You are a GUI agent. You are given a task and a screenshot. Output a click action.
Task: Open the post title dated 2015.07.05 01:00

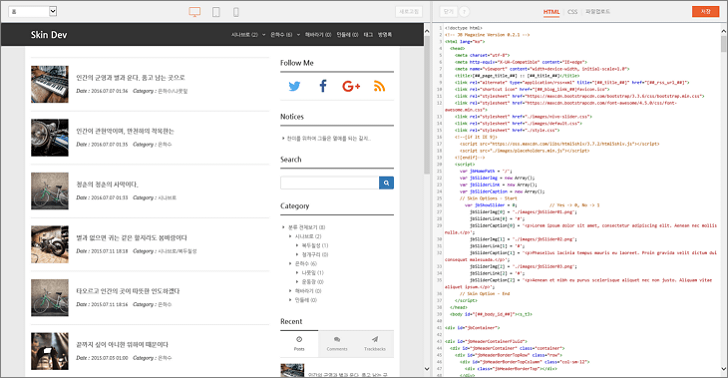point(122,345)
